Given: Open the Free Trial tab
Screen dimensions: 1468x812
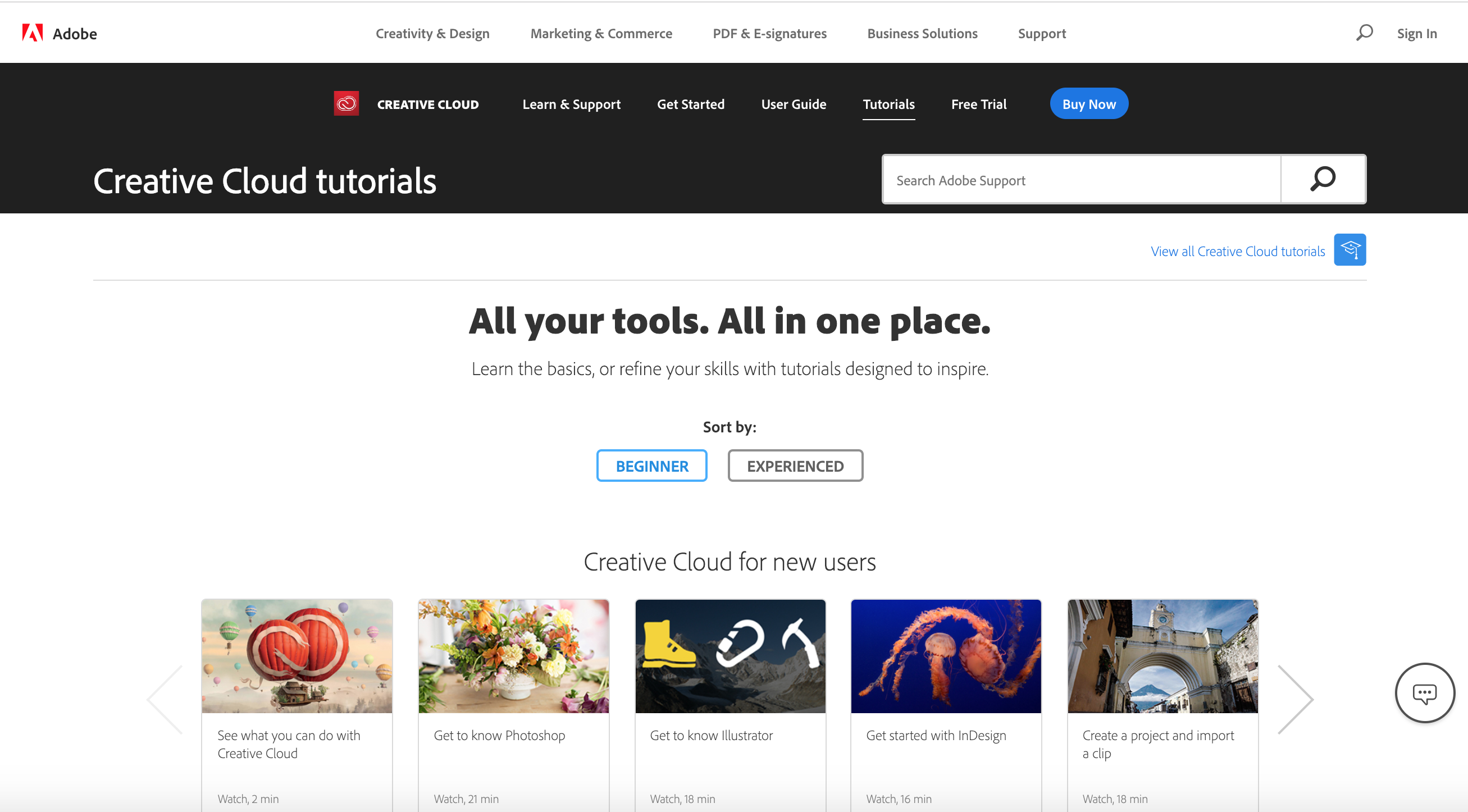Looking at the screenshot, I should [978, 104].
